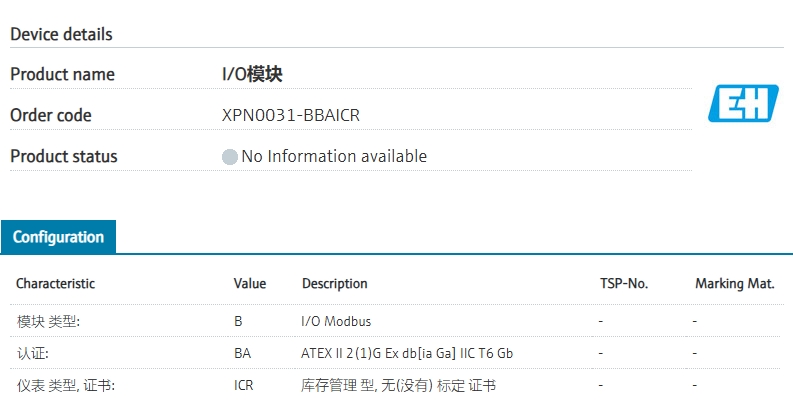Select the order code XPN0031-BBAICR
Screen dimensions: 793x411
(290, 115)
